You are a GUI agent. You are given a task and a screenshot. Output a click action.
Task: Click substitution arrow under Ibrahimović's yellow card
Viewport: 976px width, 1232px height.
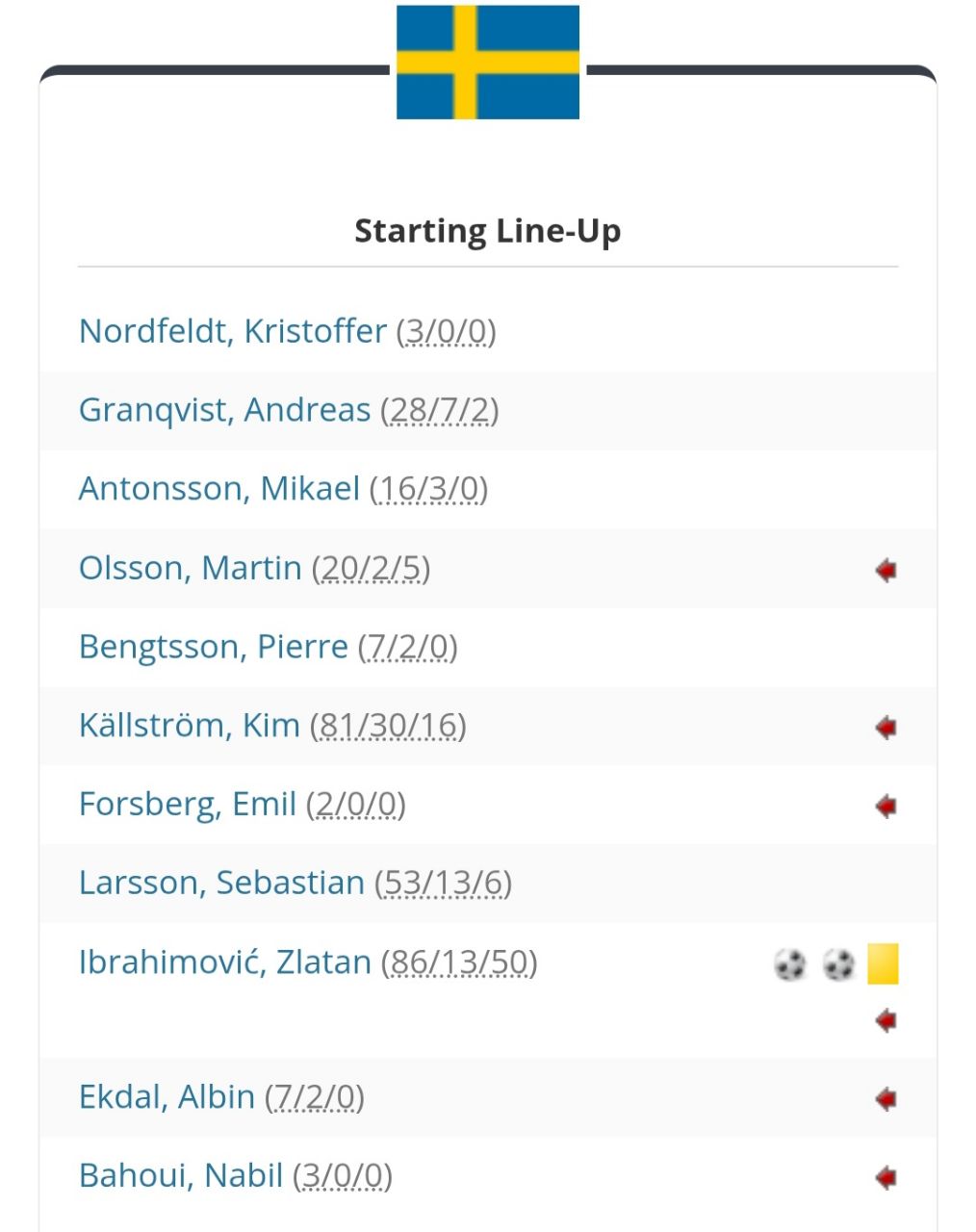pos(886,1020)
